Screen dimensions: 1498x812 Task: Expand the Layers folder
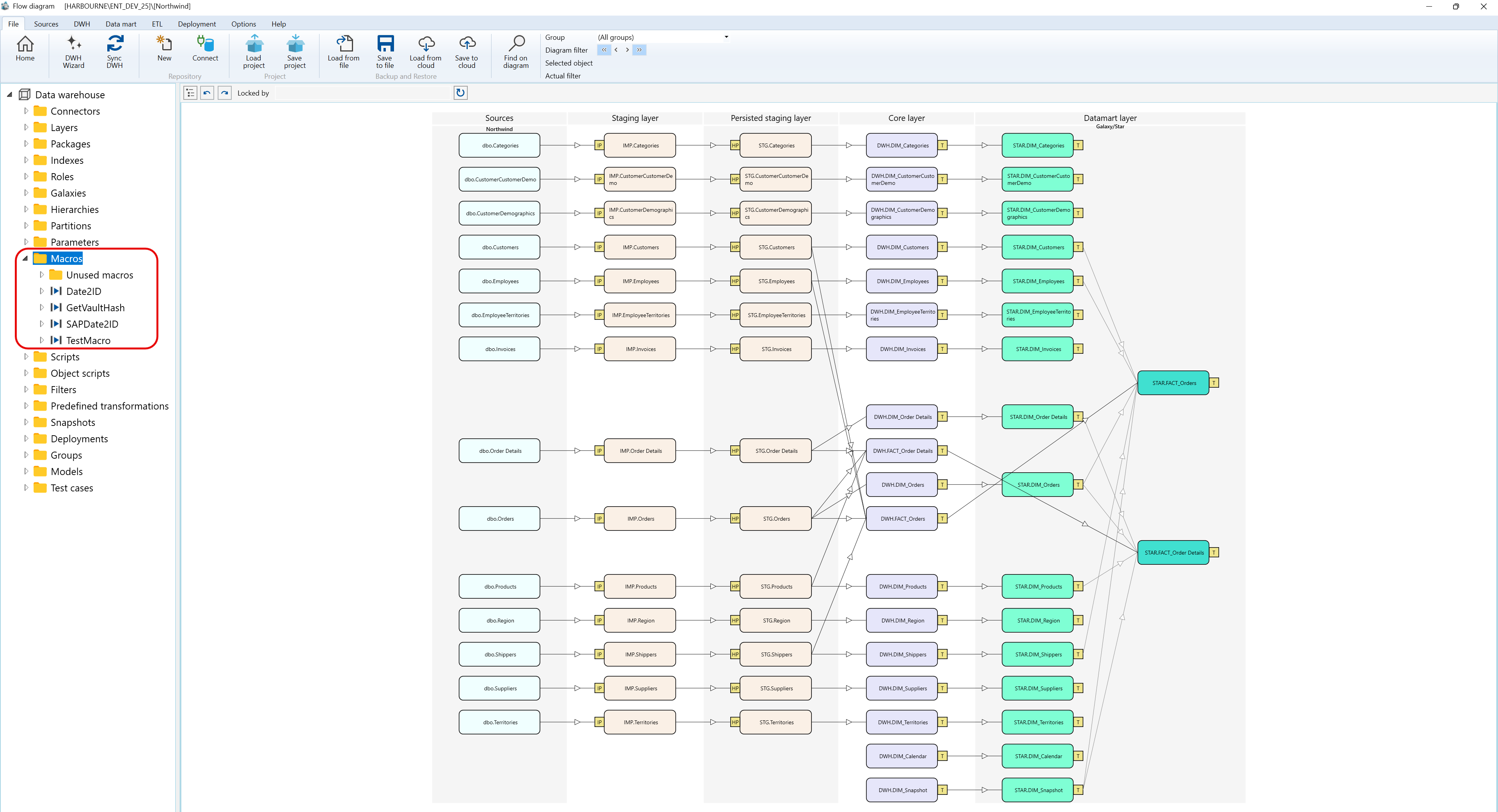(26, 127)
